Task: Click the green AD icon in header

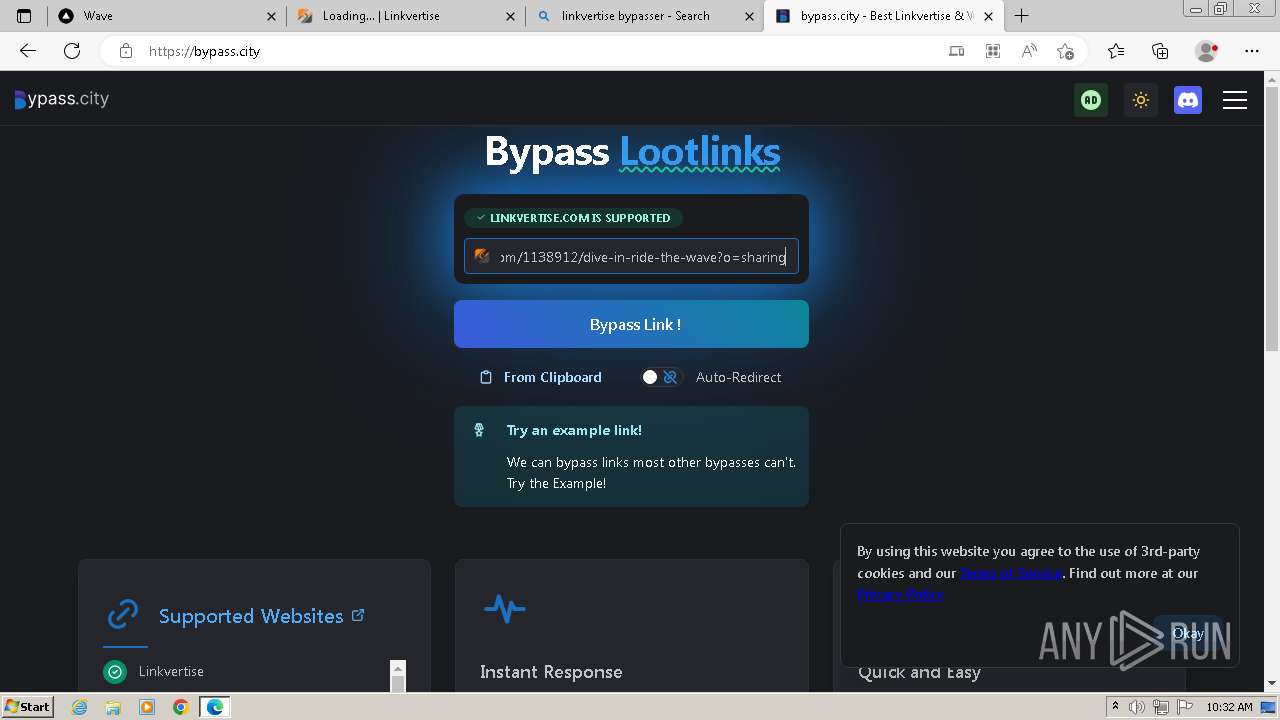Action: point(1091,100)
